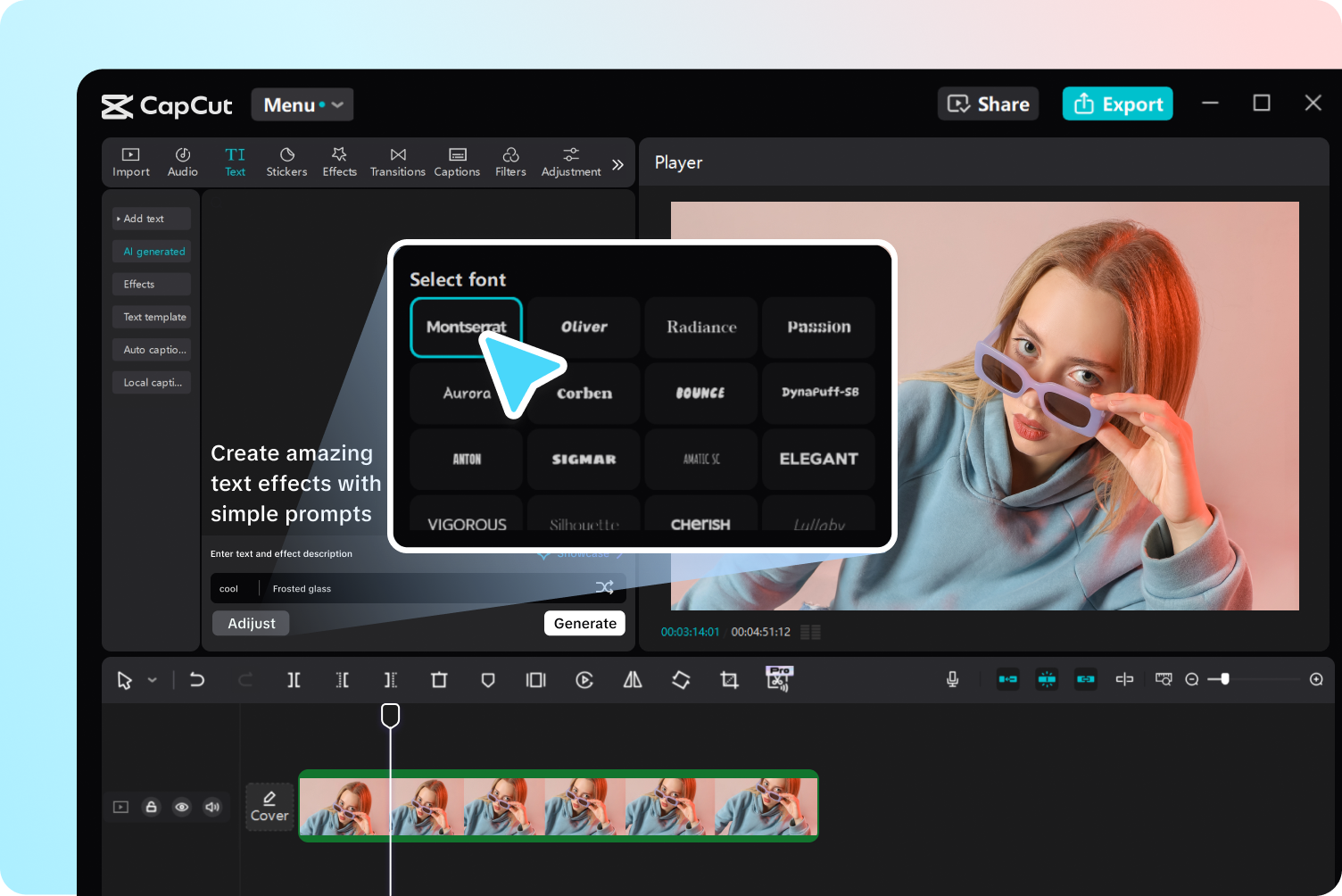Click the shuffle prompt icon
The height and width of the screenshot is (896, 1342).
[x=604, y=587]
